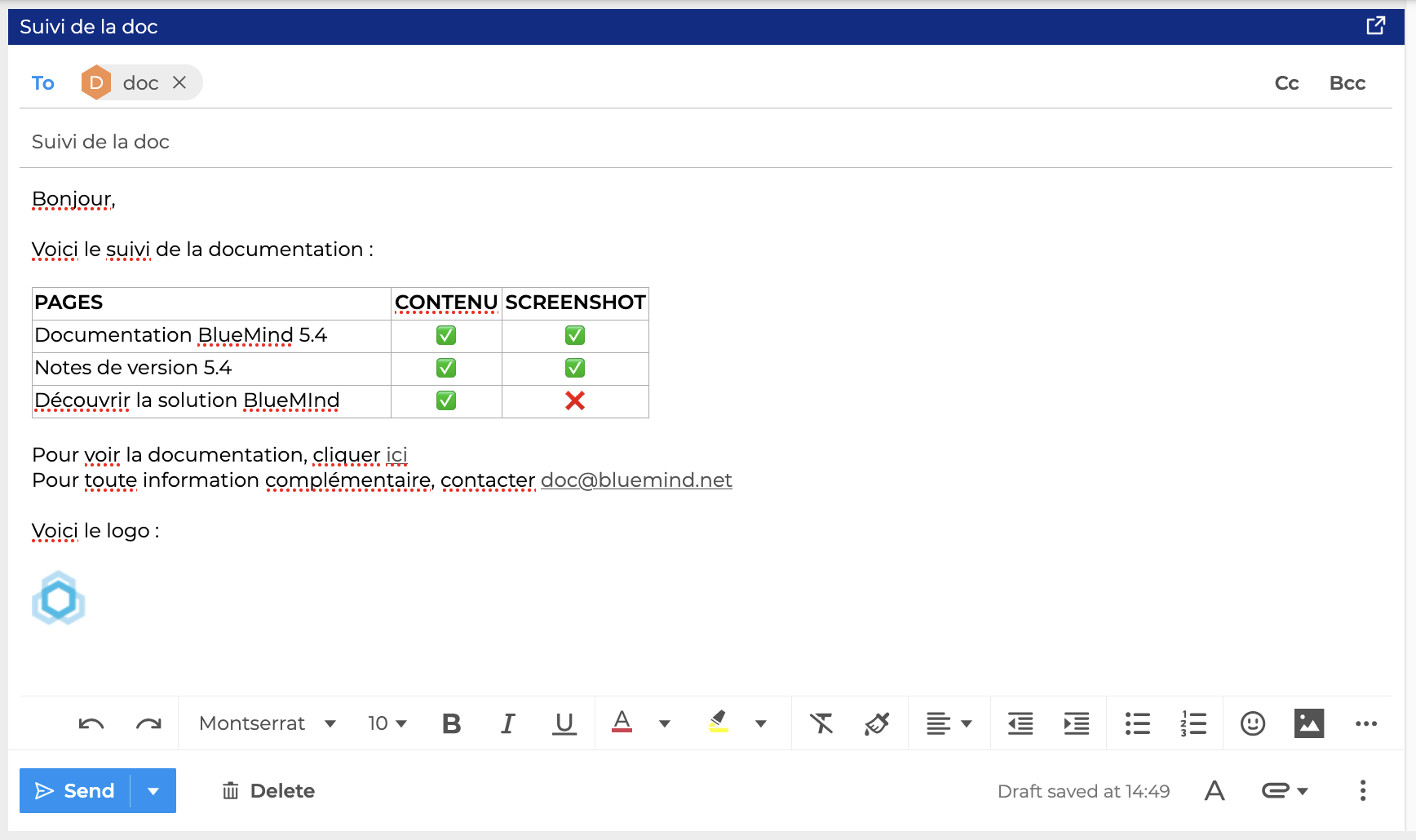Create a bulleted list
1416x840 pixels.
1137,723
